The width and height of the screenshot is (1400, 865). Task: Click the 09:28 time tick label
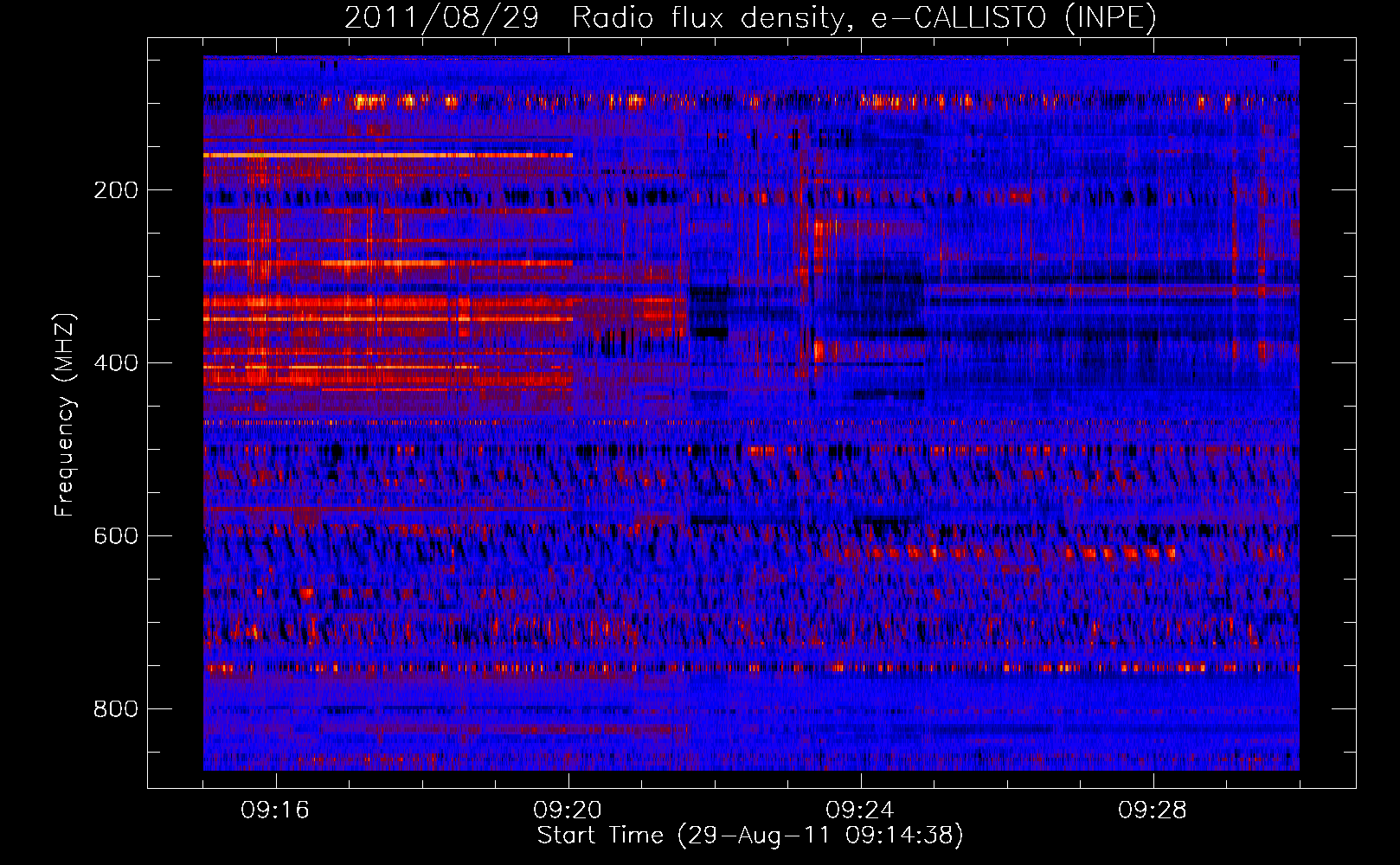tap(1153, 811)
